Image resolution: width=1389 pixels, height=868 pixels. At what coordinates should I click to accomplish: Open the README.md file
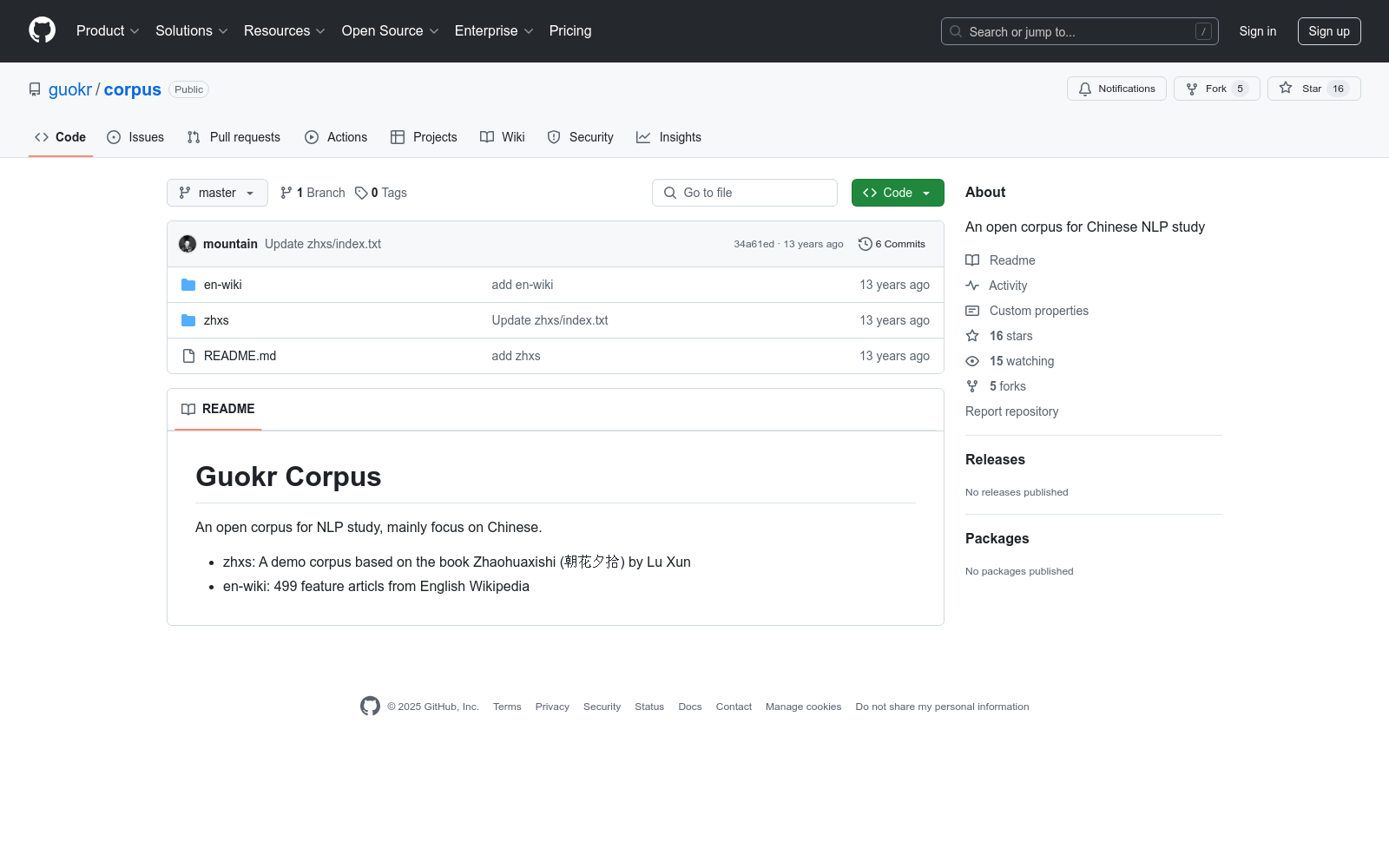click(240, 356)
